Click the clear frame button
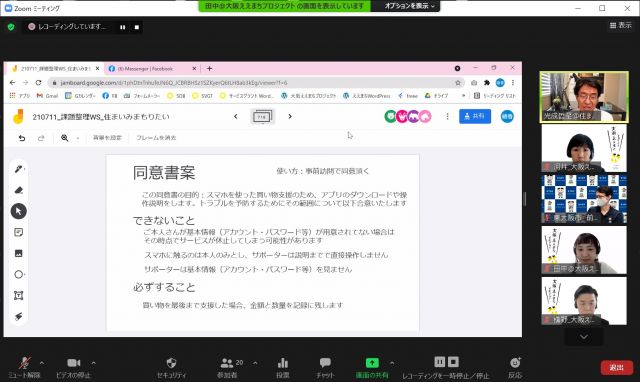 (x=156, y=138)
